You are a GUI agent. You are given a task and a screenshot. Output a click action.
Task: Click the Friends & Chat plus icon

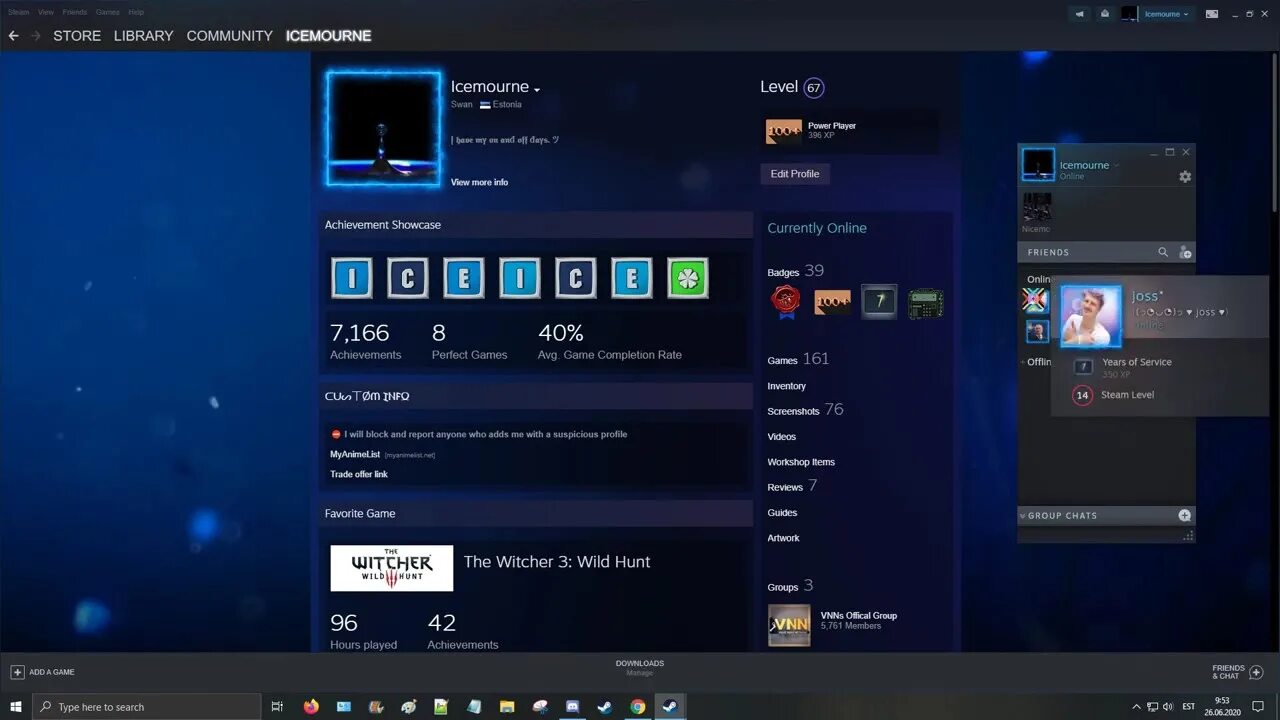click(x=1257, y=672)
